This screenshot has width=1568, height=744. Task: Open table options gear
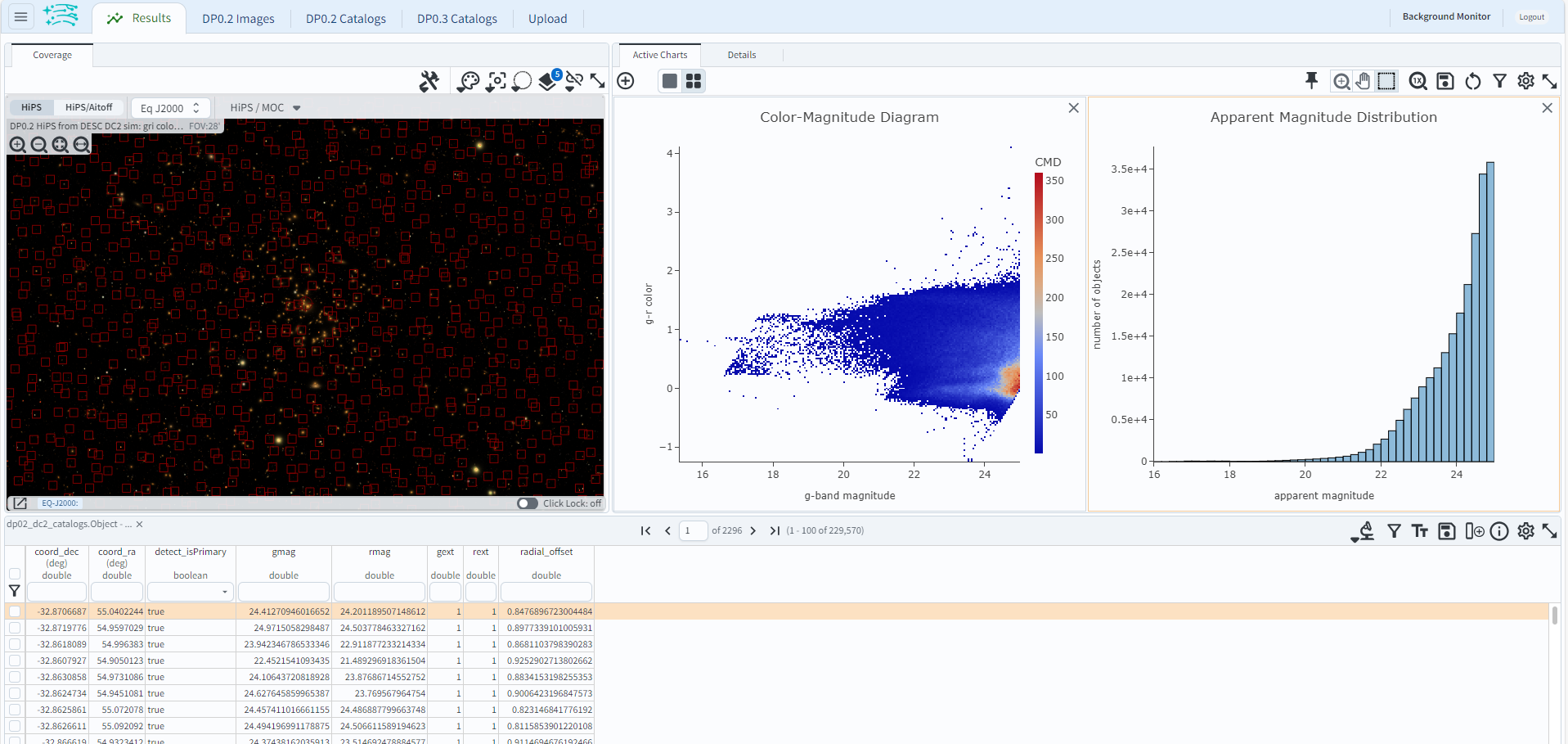pos(1525,531)
